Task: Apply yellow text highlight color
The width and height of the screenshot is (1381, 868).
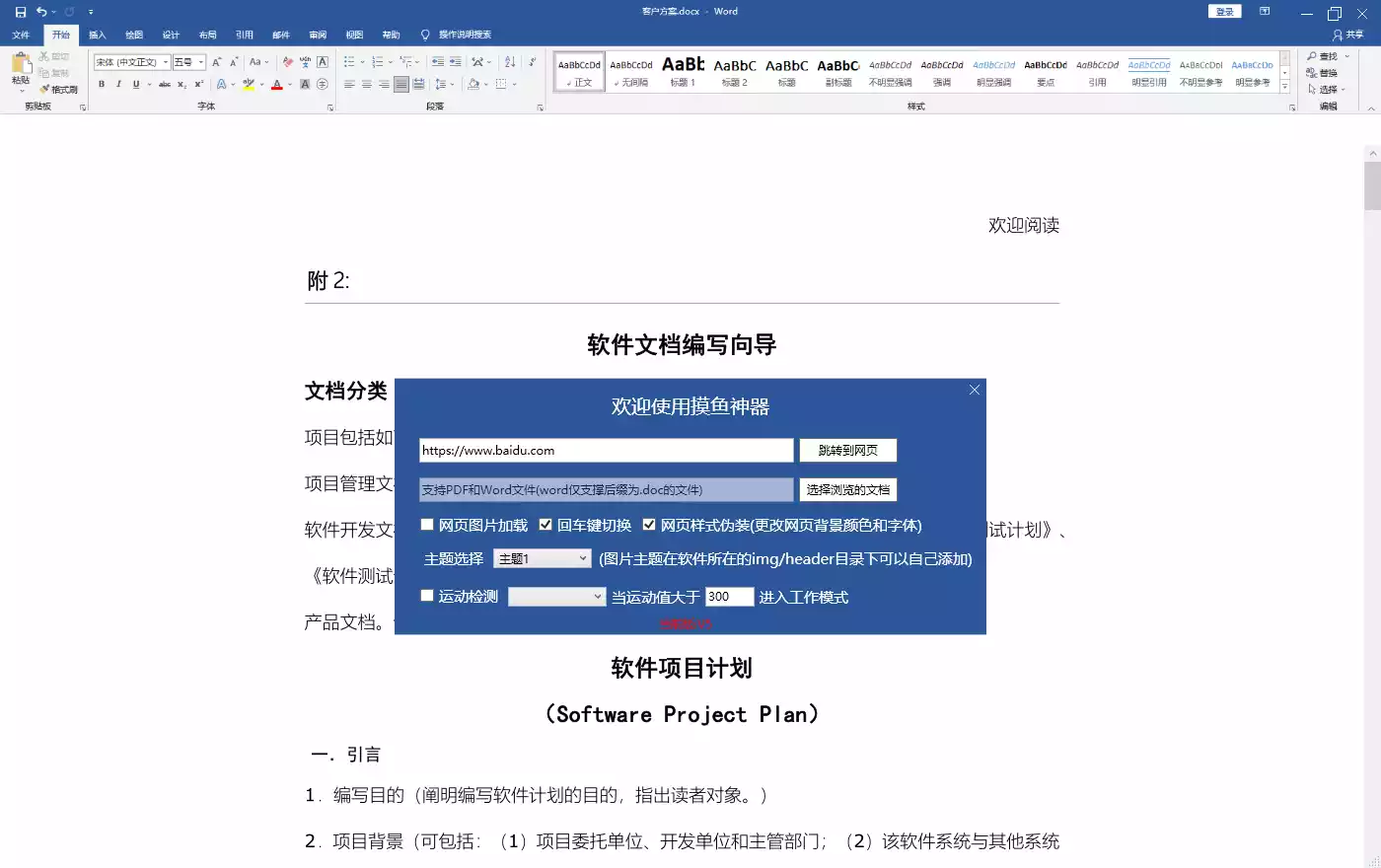Action: [249, 84]
